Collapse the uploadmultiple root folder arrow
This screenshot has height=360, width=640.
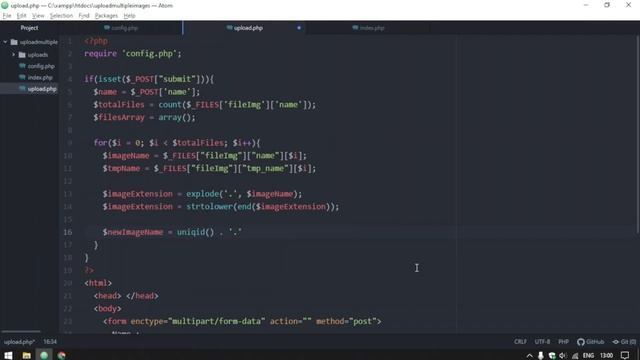click(5, 42)
